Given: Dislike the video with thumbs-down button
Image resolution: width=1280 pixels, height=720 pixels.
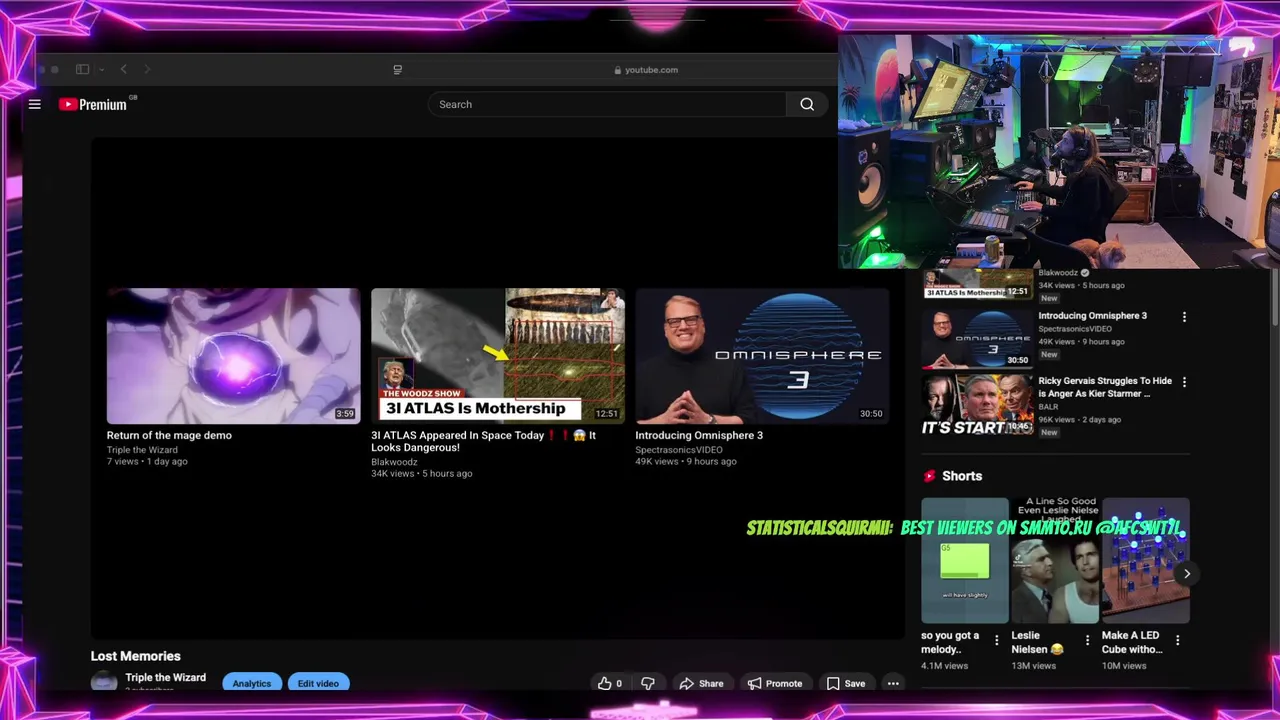Looking at the screenshot, I should click(648, 683).
